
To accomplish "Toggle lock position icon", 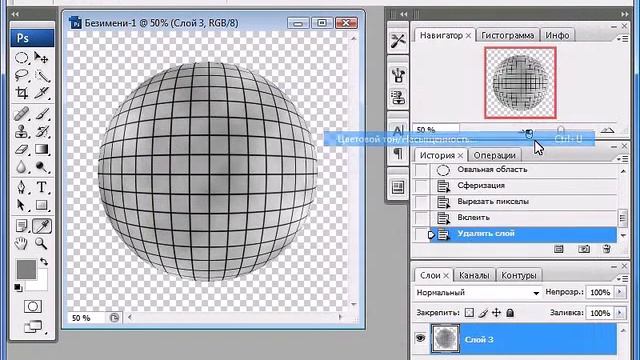I will pos(496,313).
